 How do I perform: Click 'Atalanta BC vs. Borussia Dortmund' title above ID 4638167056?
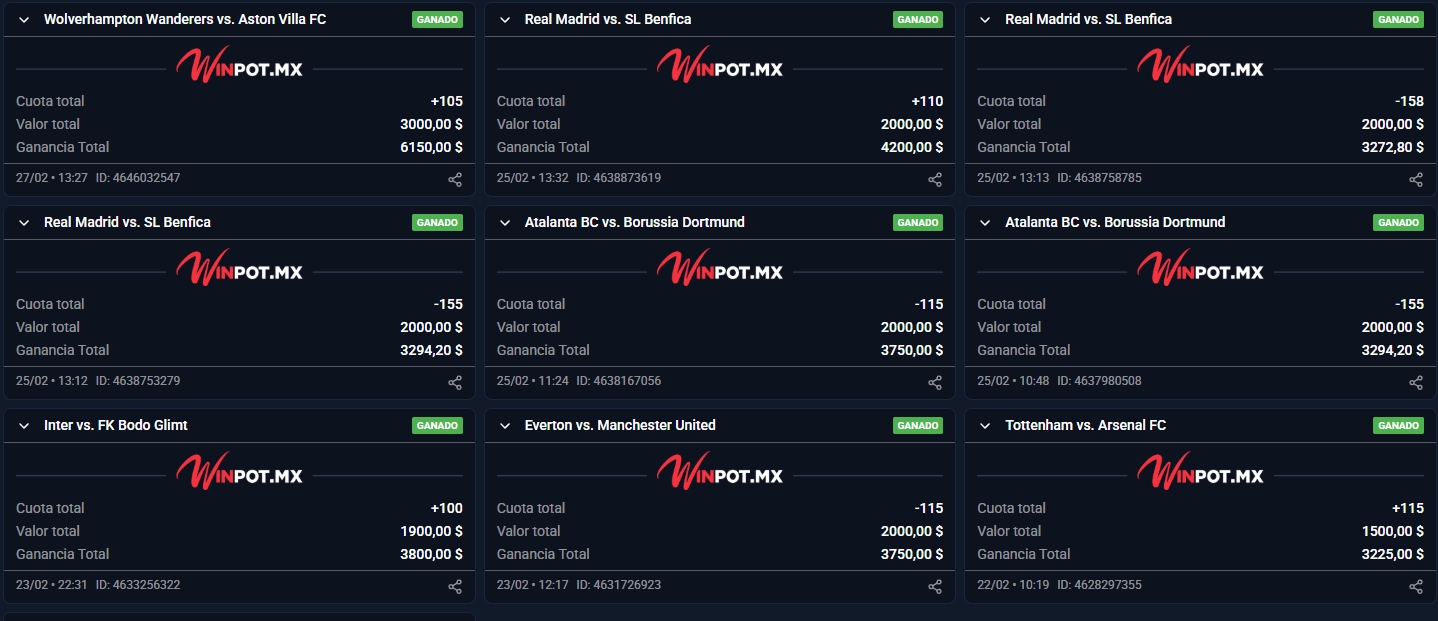(x=635, y=222)
